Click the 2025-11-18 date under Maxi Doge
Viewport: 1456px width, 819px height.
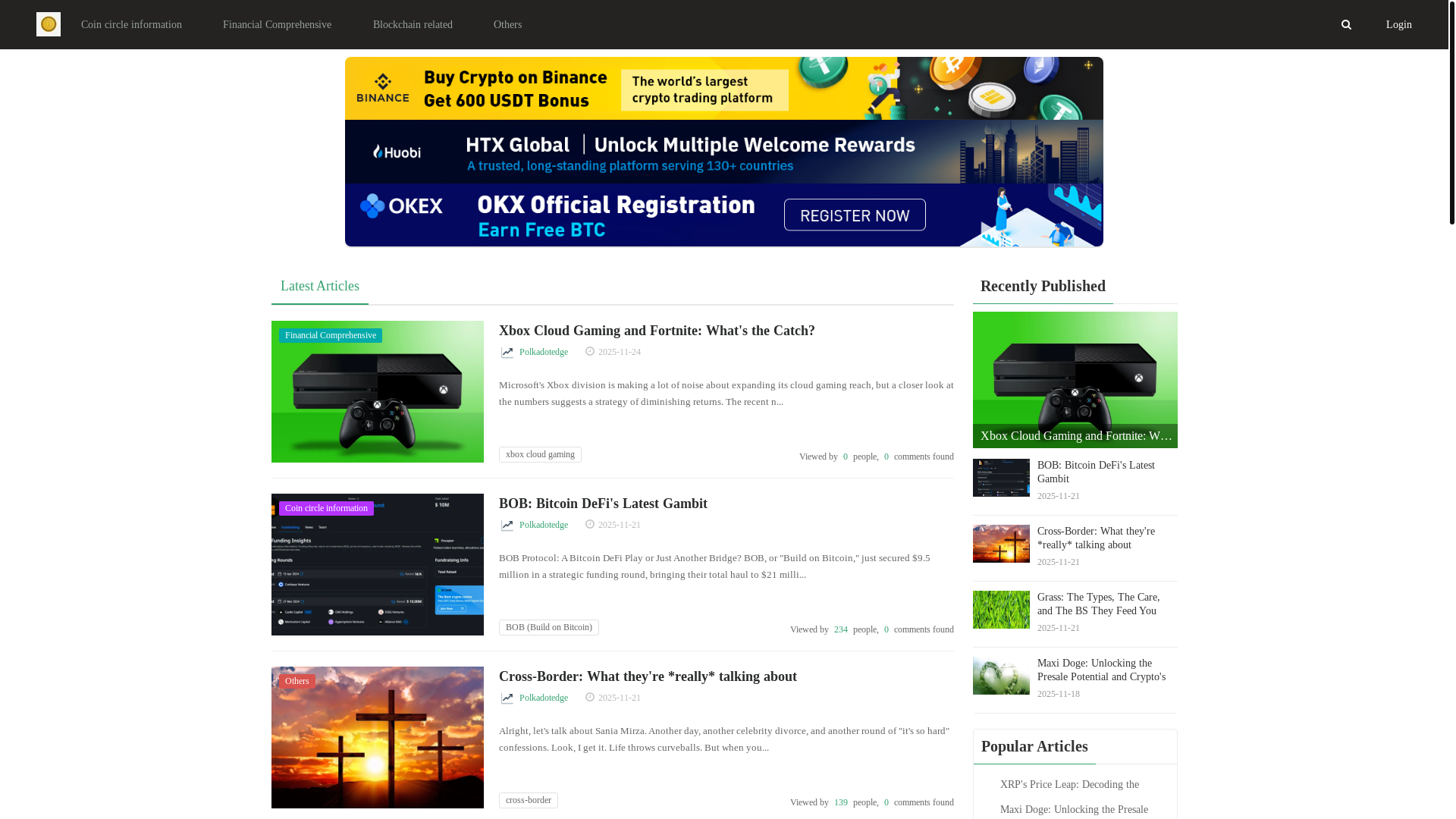point(1059,694)
